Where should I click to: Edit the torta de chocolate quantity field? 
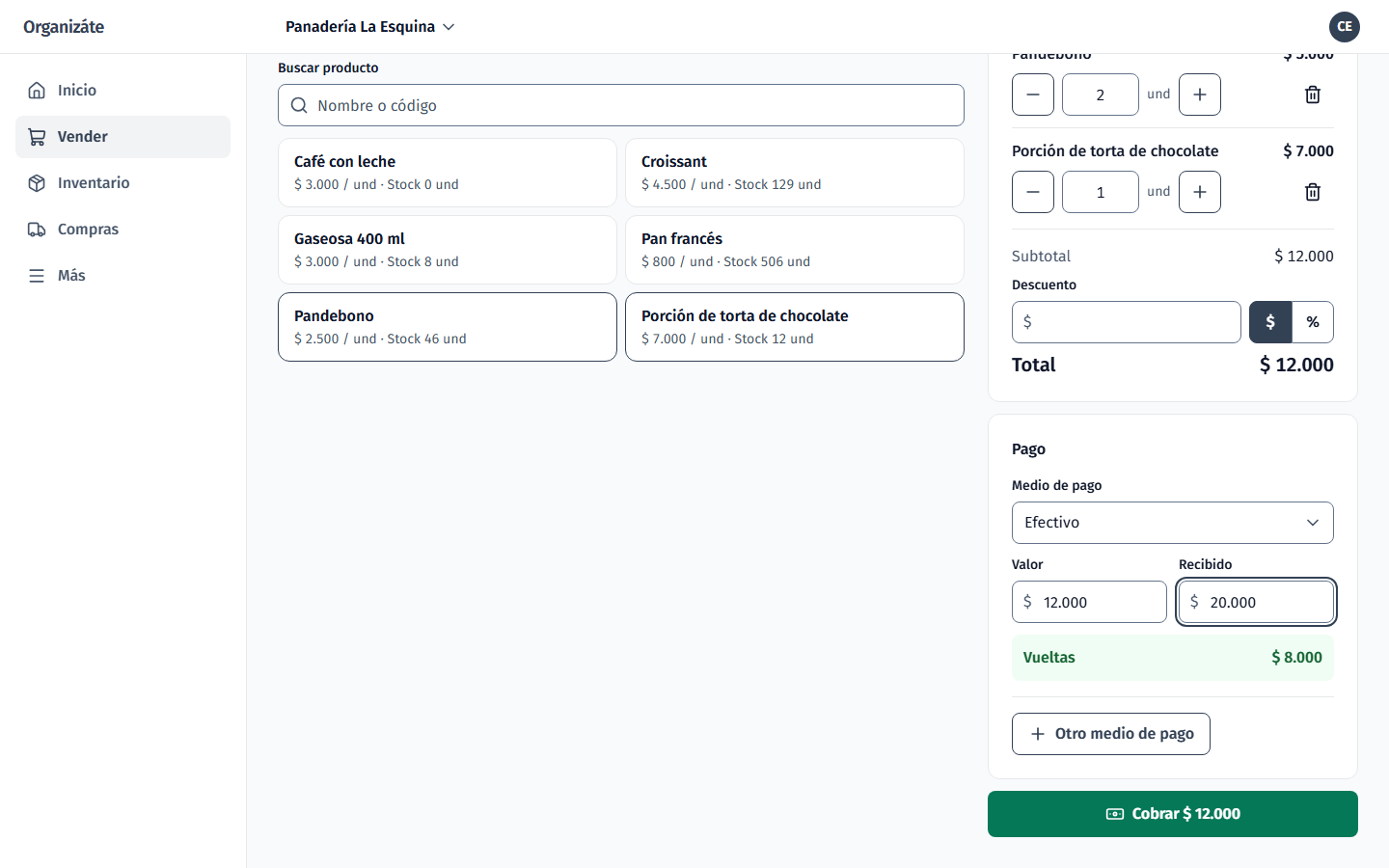[x=1101, y=192]
